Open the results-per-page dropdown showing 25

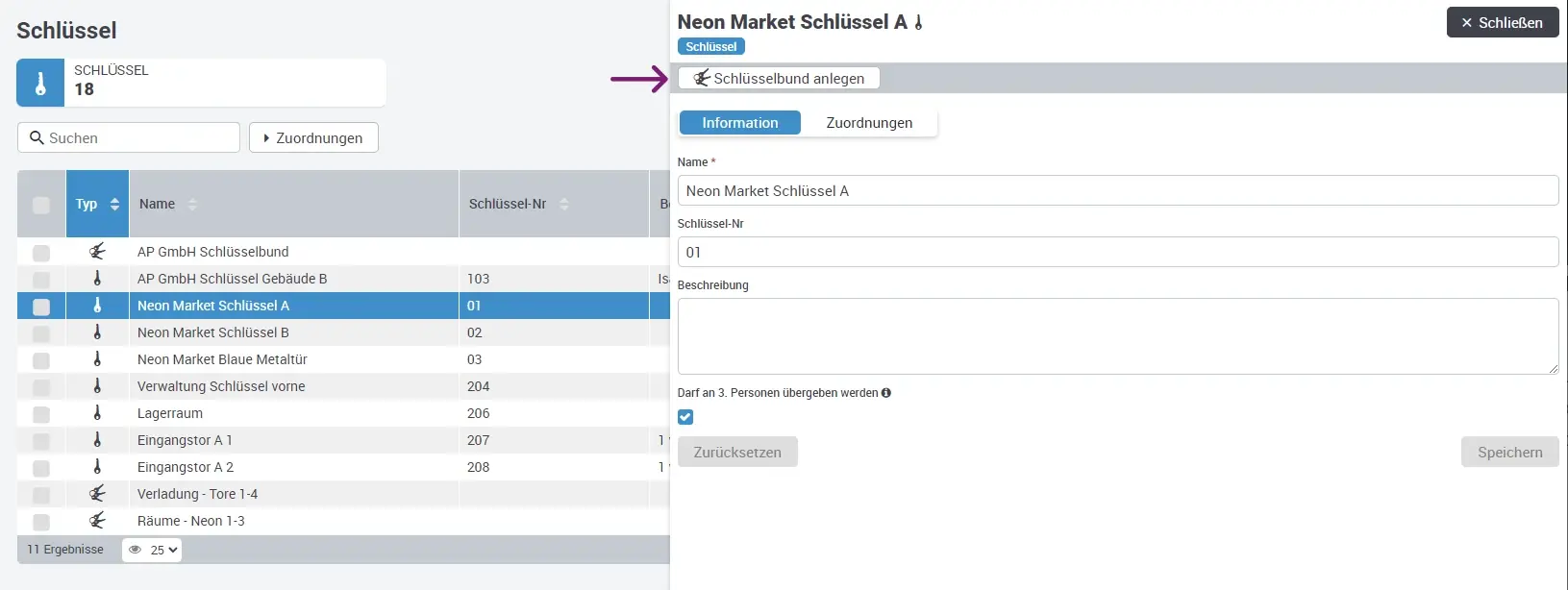[153, 550]
